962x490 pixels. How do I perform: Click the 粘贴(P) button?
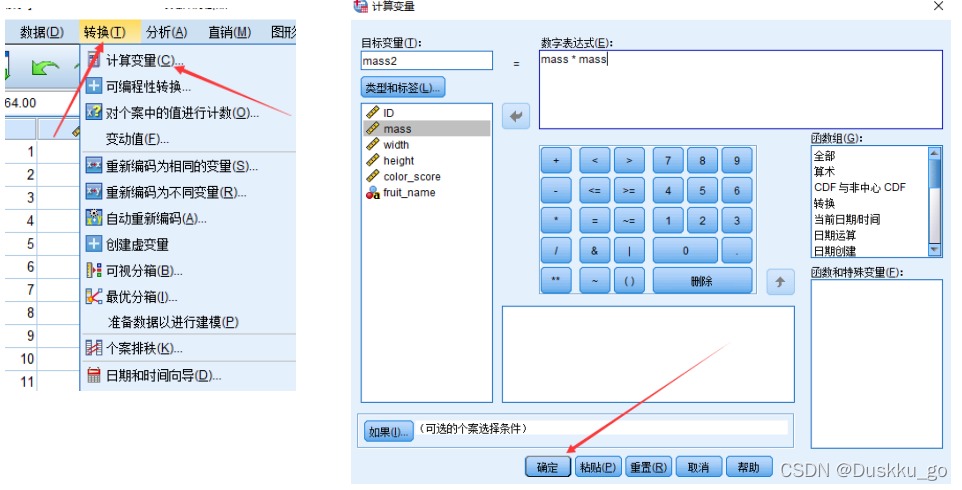tap(598, 467)
